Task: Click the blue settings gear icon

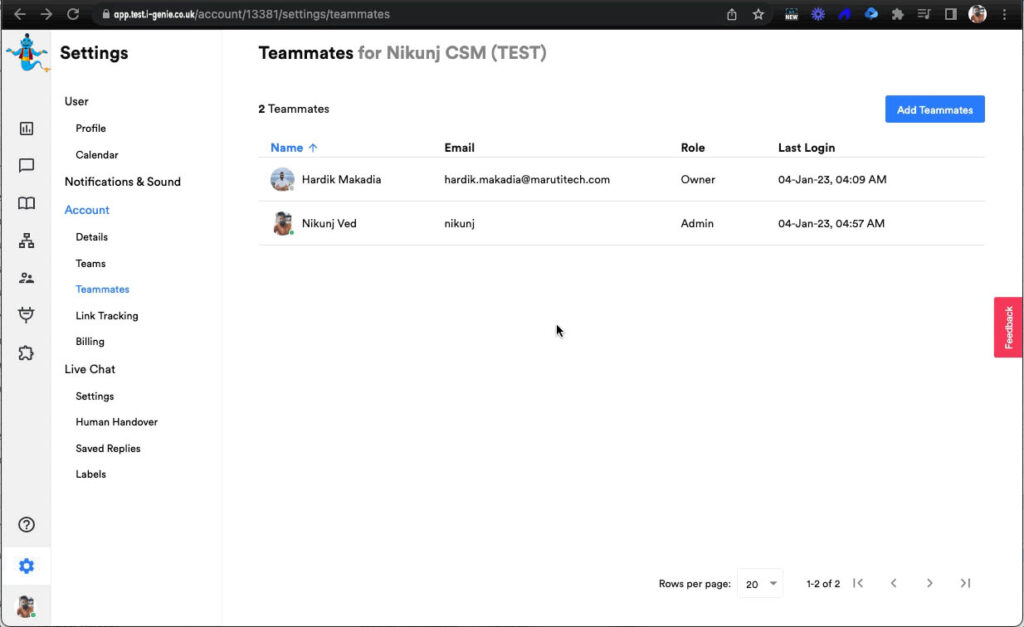Action: click(27, 566)
